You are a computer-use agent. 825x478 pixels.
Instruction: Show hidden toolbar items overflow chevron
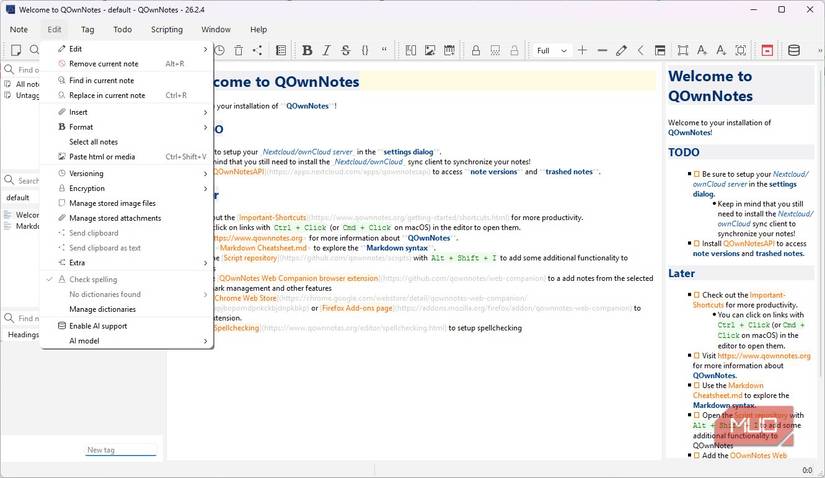[x=820, y=51]
